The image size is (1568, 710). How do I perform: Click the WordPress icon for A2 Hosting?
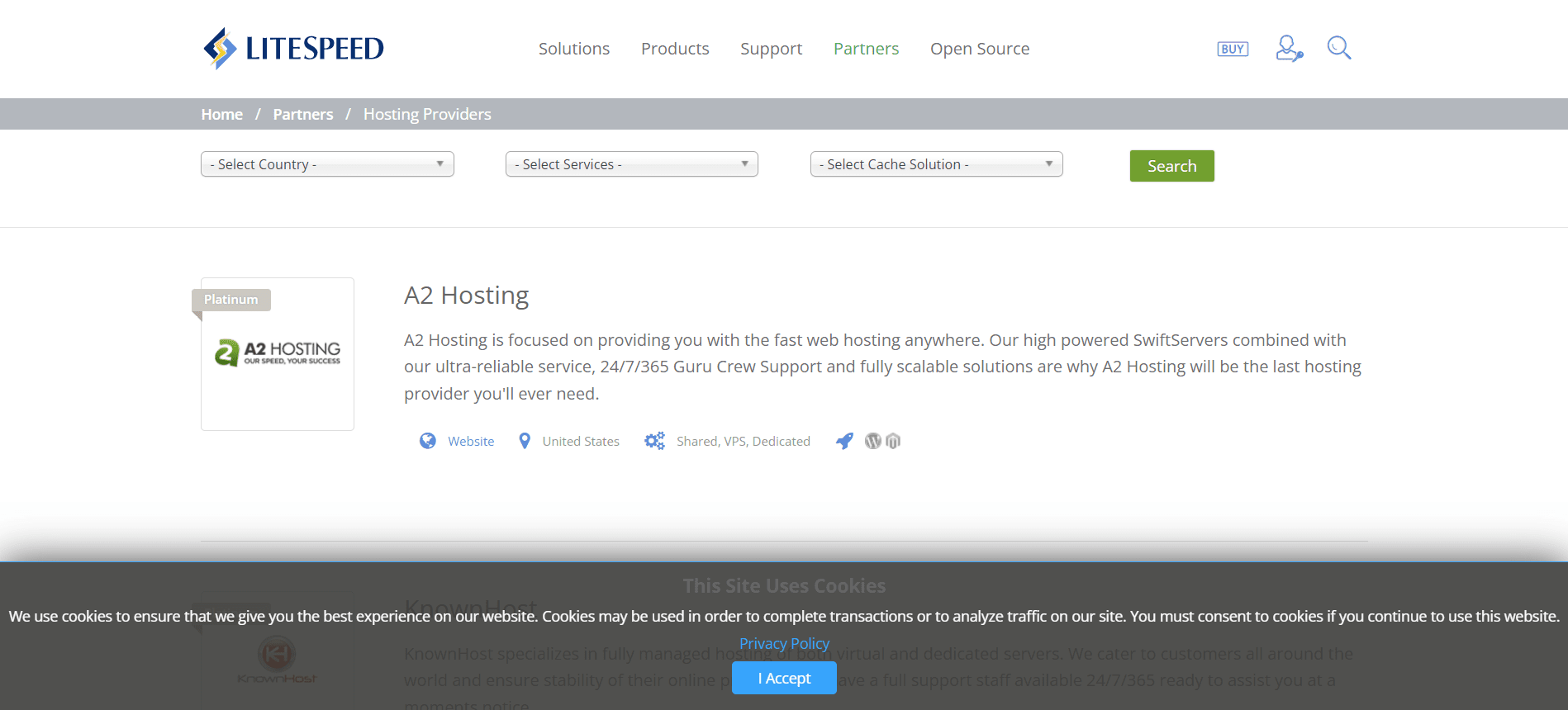pos(872,441)
